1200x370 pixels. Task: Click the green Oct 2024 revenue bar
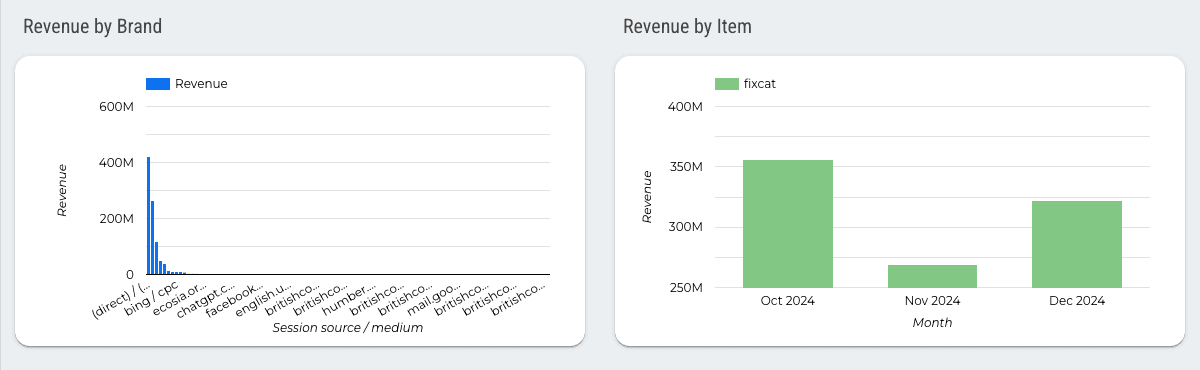point(788,224)
